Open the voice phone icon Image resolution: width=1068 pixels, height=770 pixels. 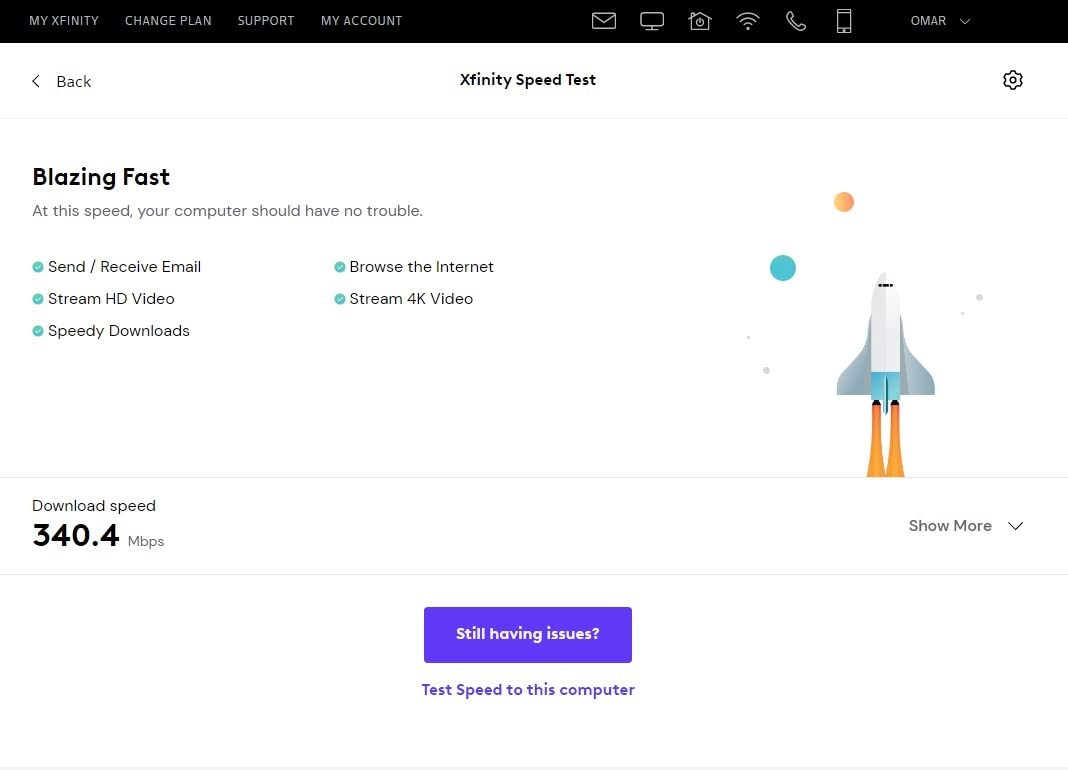(x=796, y=21)
